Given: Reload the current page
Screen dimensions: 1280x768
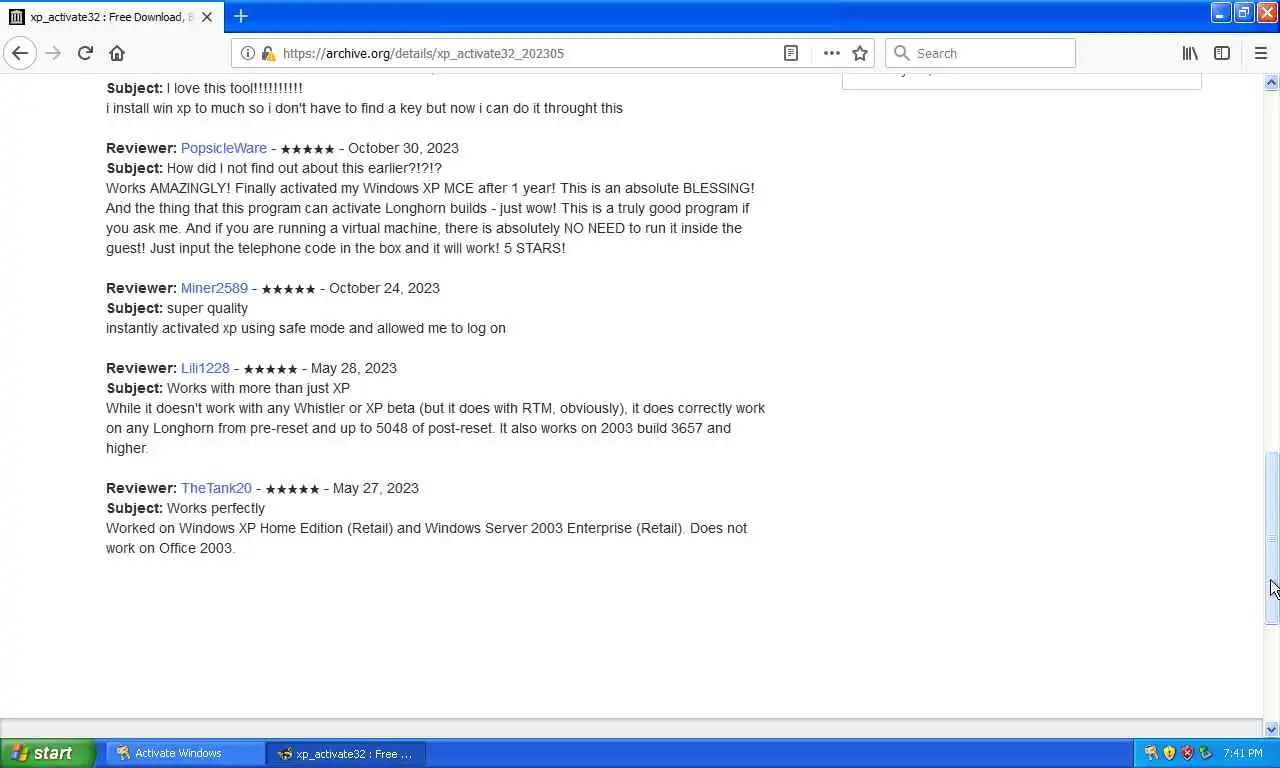Looking at the screenshot, I should click(x=85, y=53).
